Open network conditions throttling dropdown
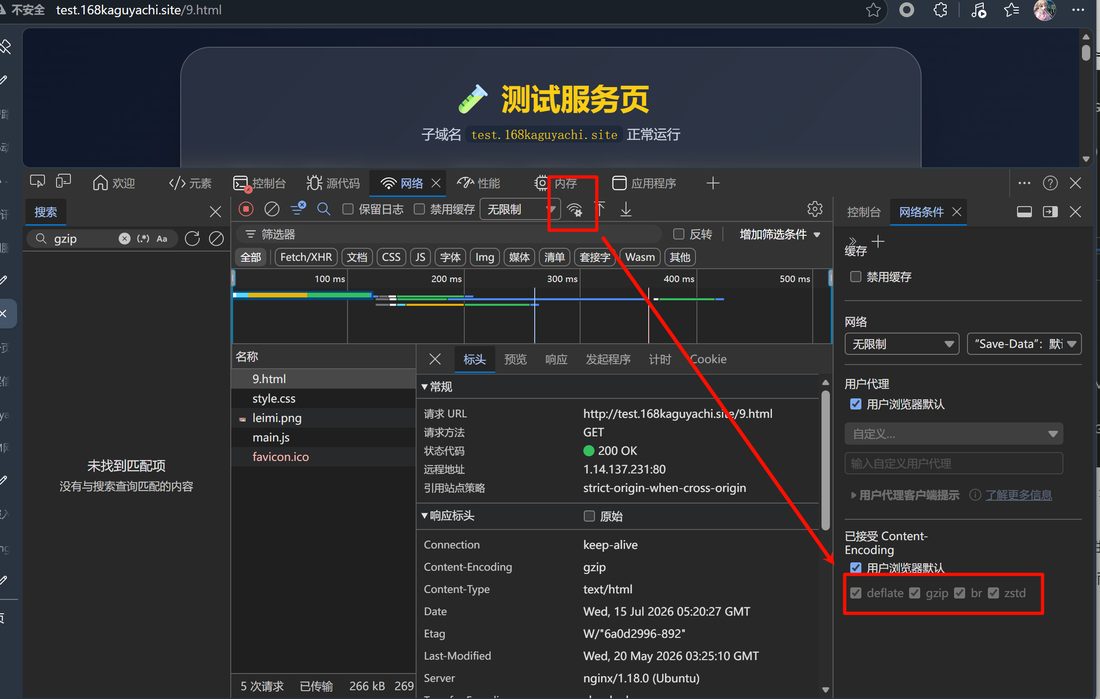1100x699 pixels. click(x=901, y=344)
